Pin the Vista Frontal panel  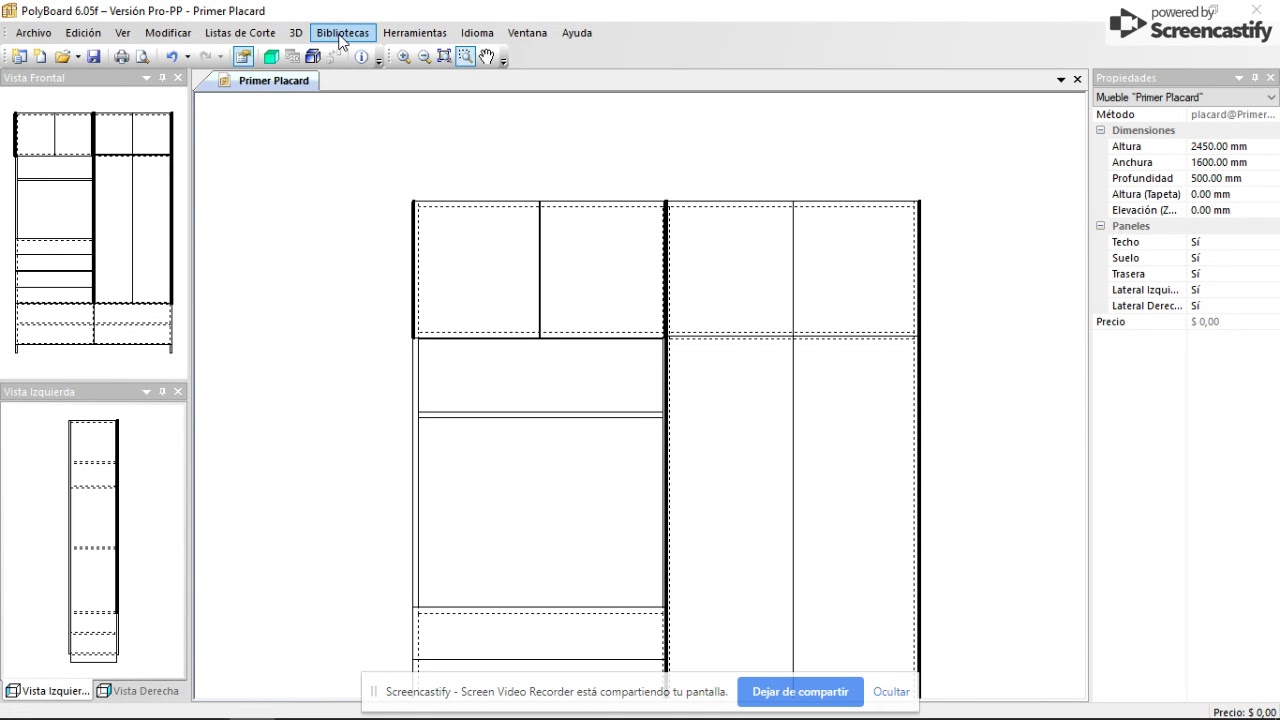pos(162,78)
